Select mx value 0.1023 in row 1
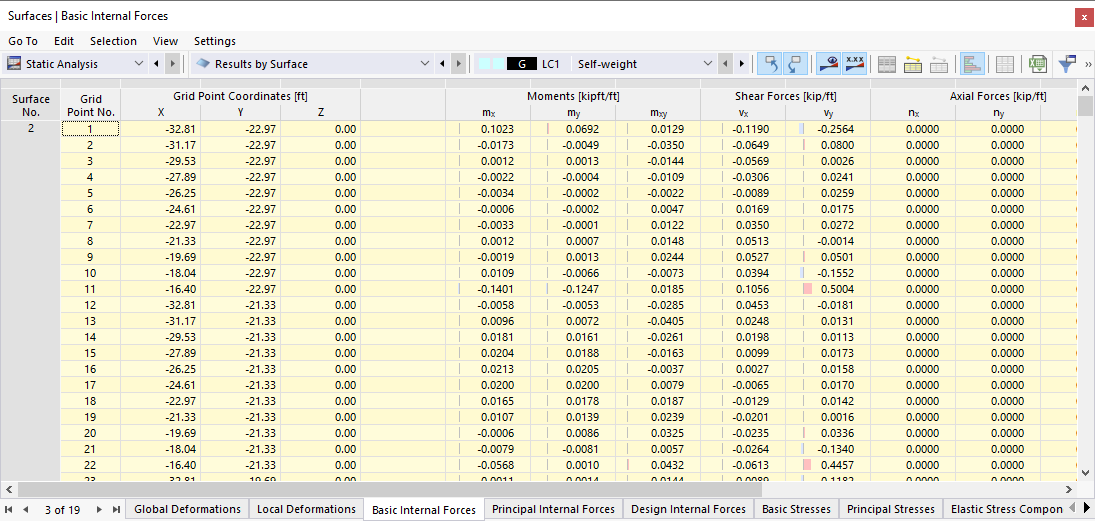 [488, 129]
